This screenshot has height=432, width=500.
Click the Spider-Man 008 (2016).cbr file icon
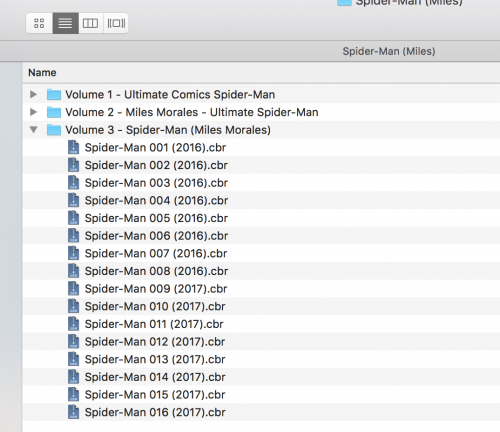[73, 271]
